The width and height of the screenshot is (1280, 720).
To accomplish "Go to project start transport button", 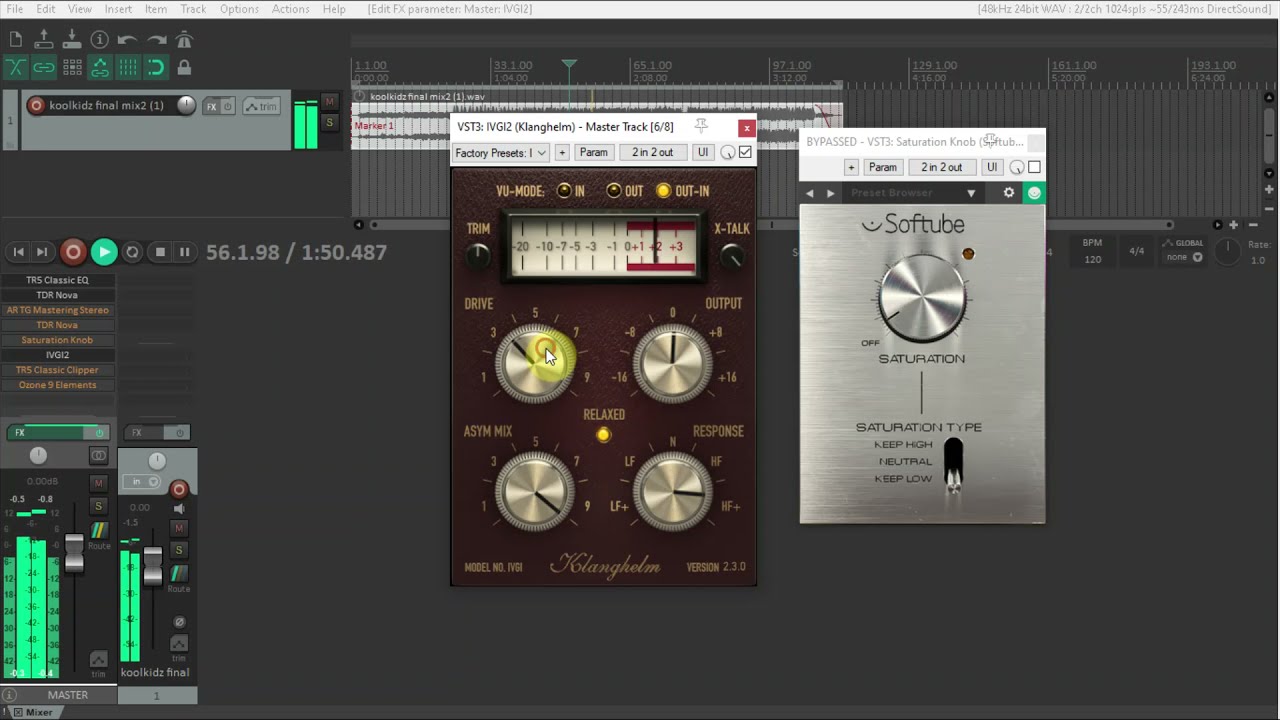I will pyautogui.click(x=17, y=252).
